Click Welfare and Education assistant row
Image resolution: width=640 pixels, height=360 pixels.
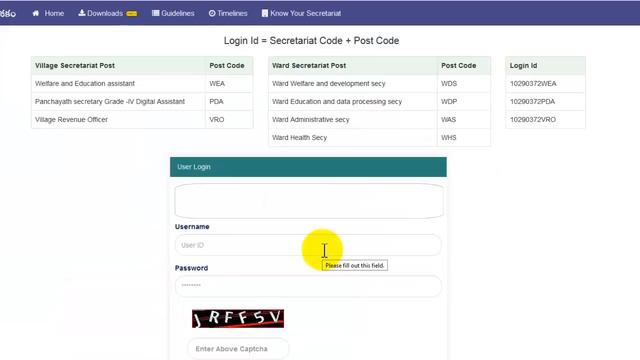[142, 83]
